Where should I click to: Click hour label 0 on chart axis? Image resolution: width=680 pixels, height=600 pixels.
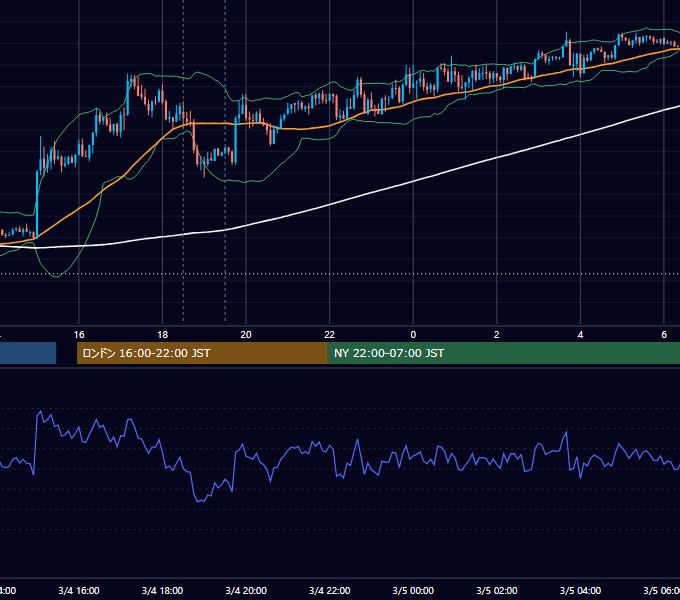point(413,335)
